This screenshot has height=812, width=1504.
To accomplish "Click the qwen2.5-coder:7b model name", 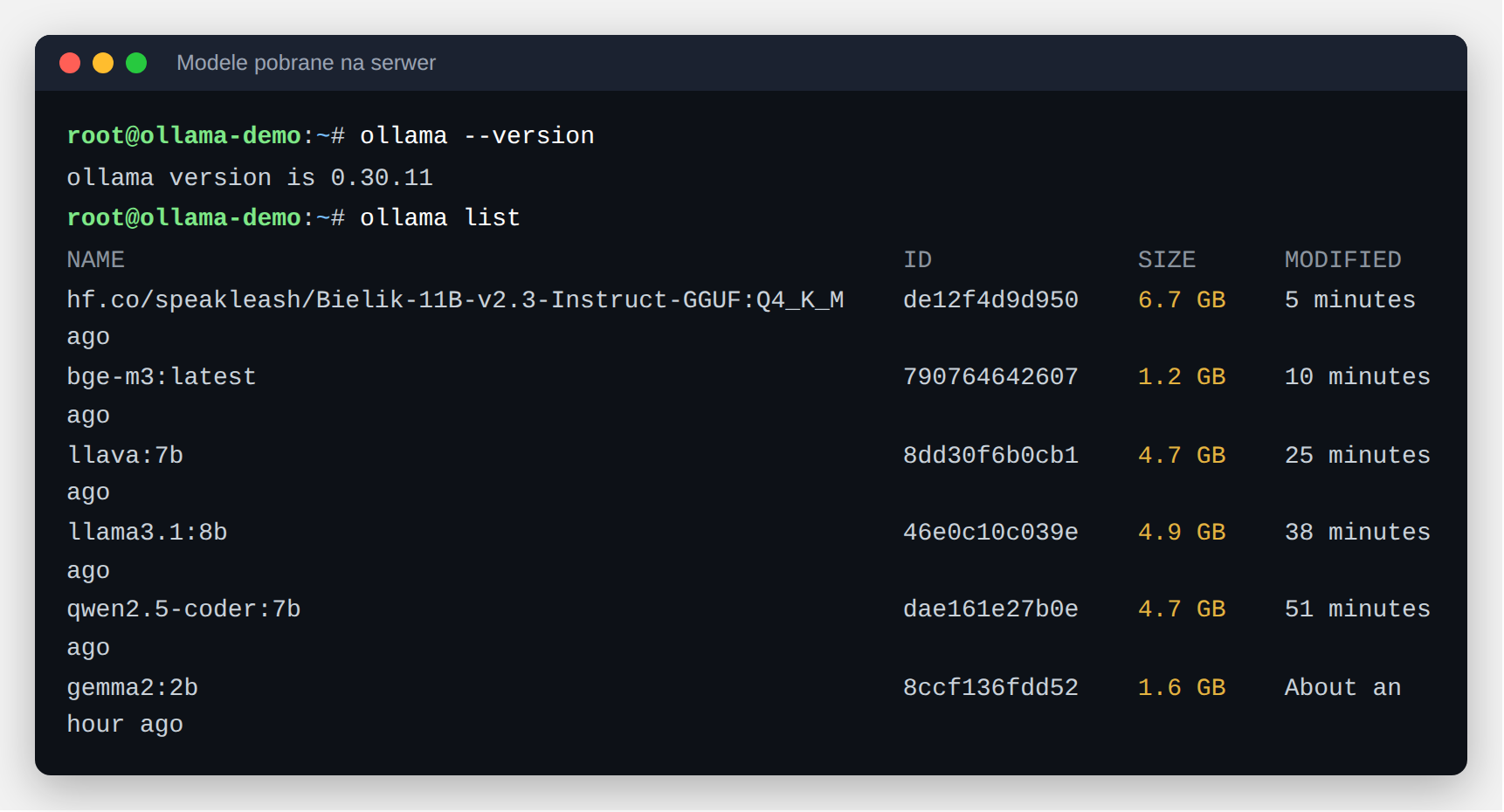I will pos(184,609).
